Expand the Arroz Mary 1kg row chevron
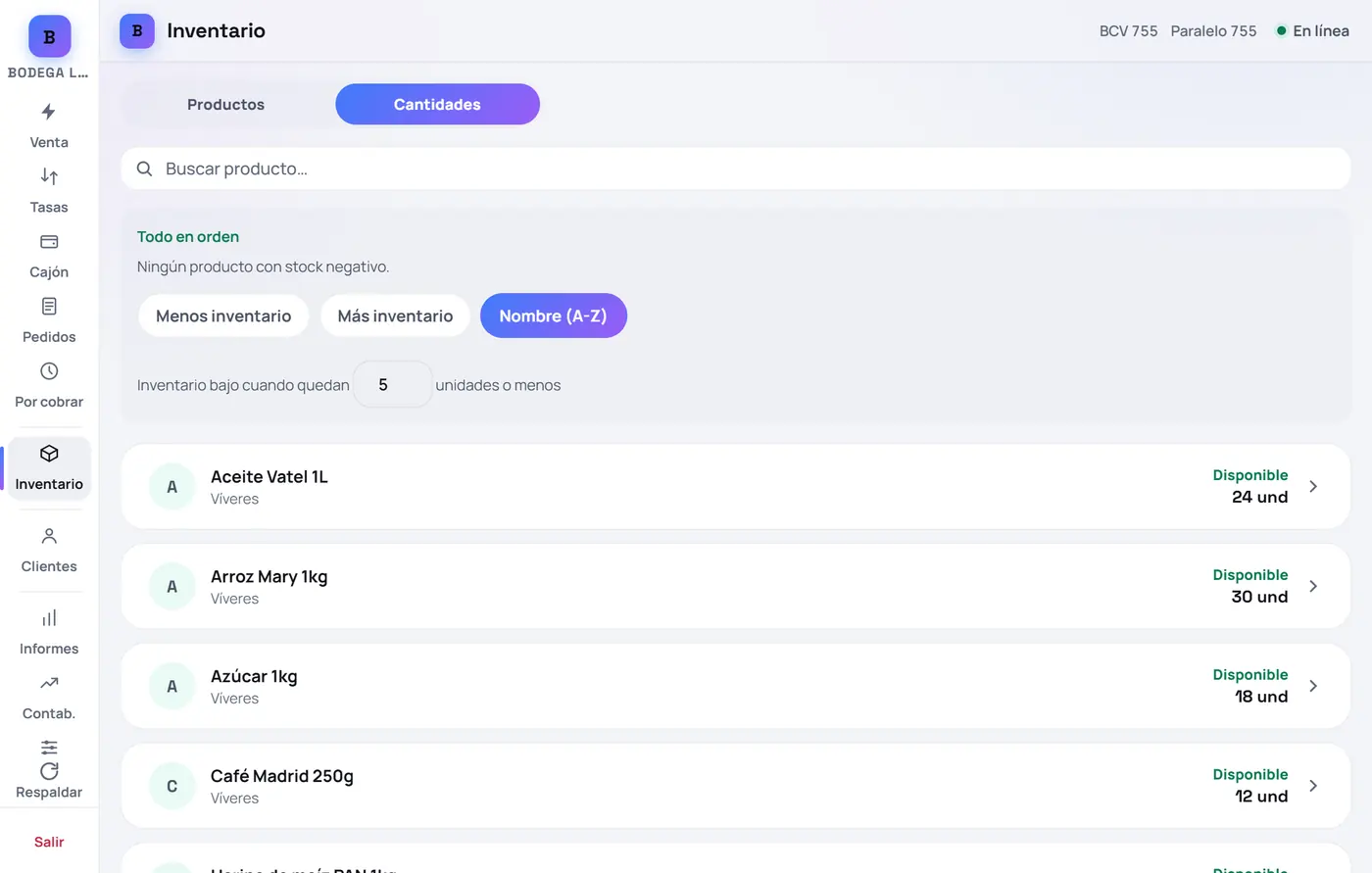 (1313, 586)
